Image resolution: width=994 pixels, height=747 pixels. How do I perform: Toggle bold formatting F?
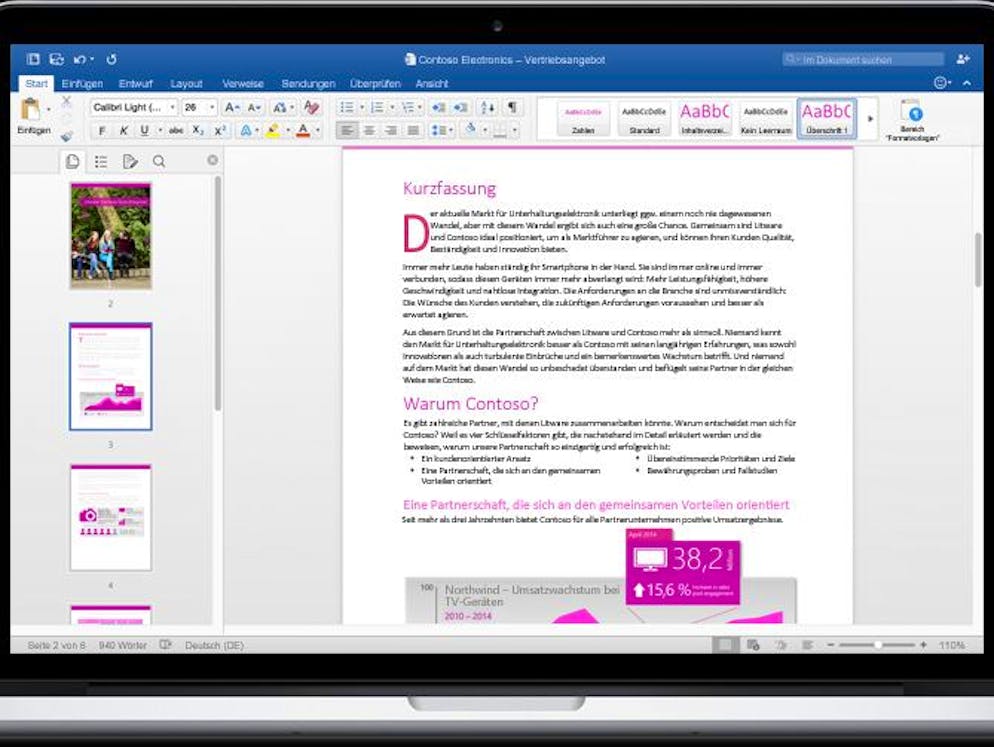(101, 131)
